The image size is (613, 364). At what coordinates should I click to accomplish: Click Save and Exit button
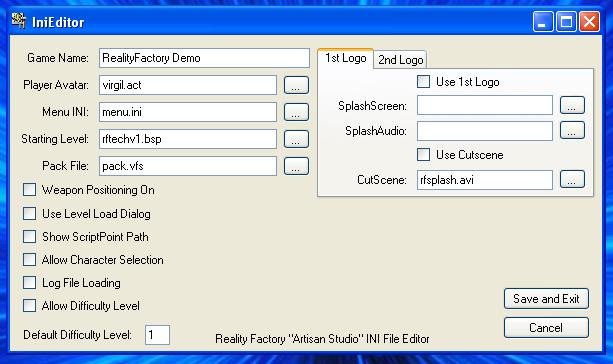[546, 299]
